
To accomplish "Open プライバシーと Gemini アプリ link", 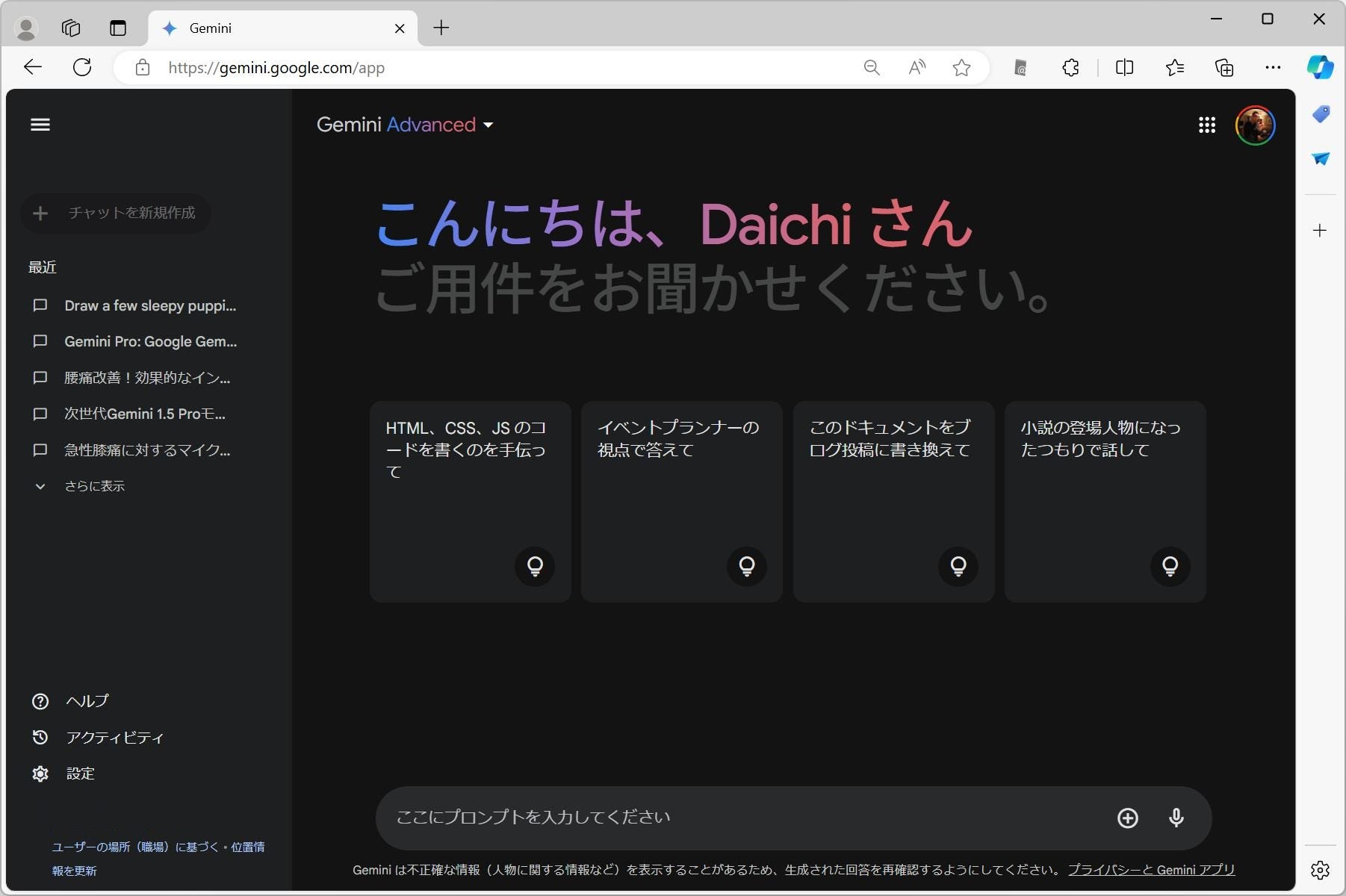I will click(1151, 870).
